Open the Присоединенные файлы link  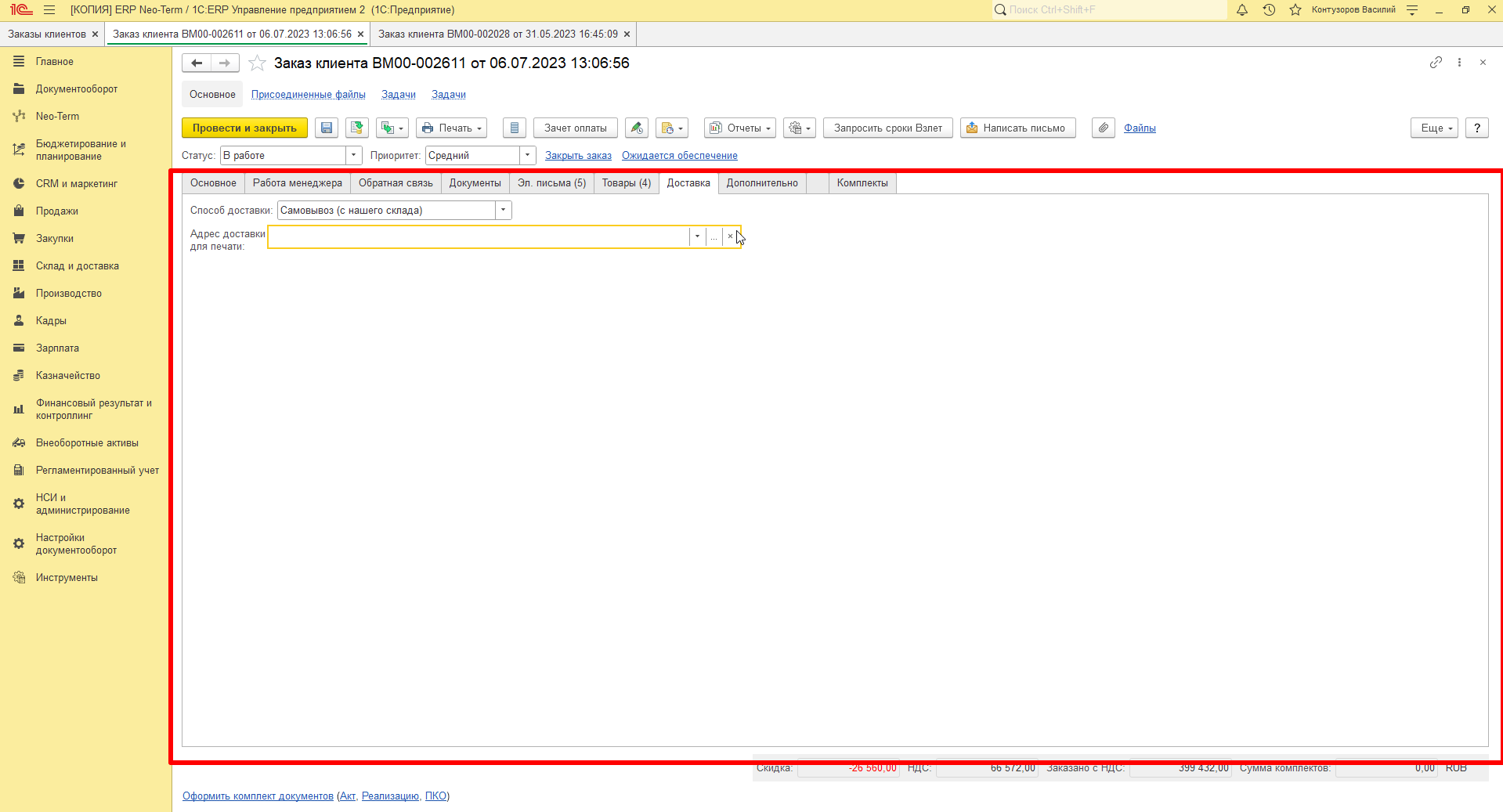click(309, 95)
